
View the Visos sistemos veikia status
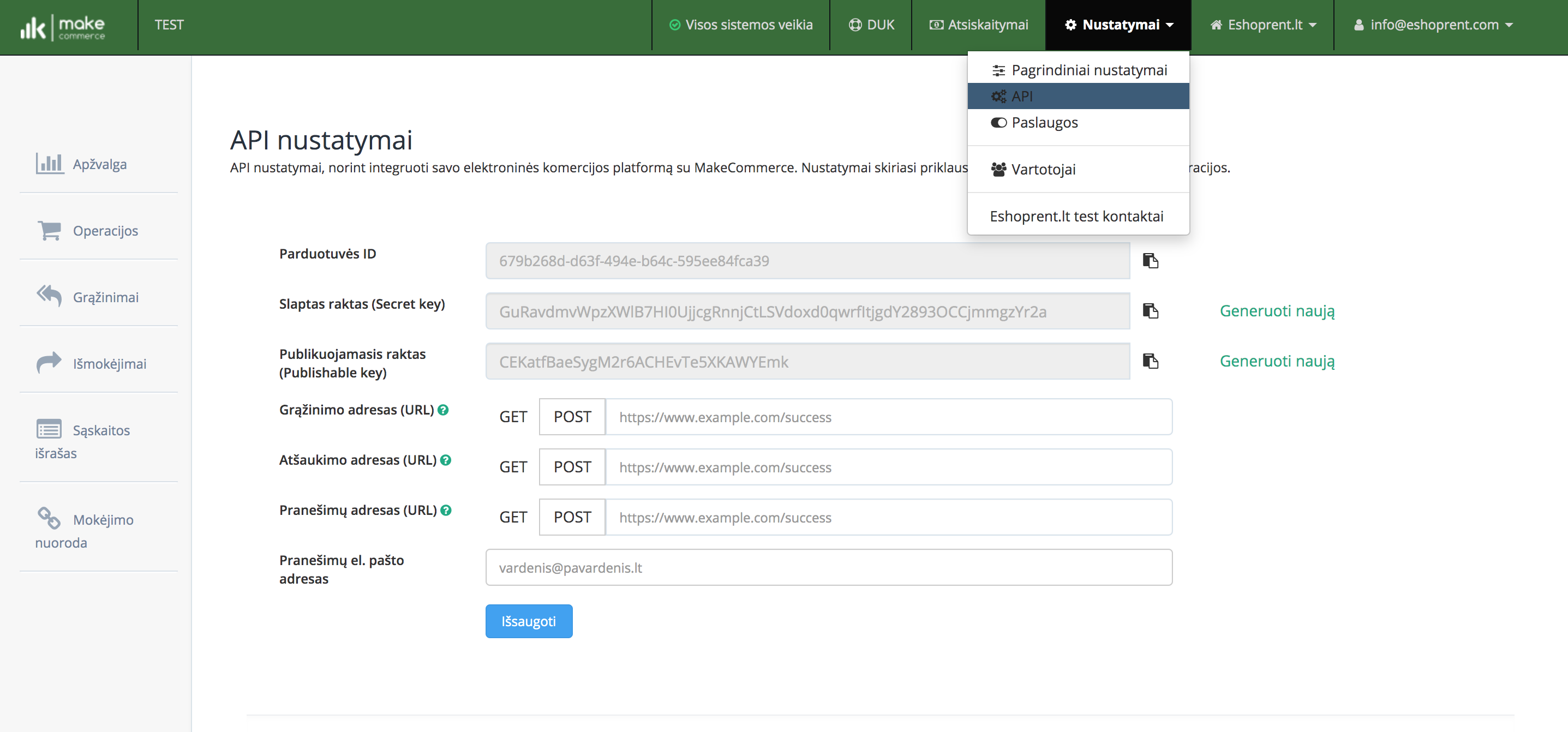(741, 25)
